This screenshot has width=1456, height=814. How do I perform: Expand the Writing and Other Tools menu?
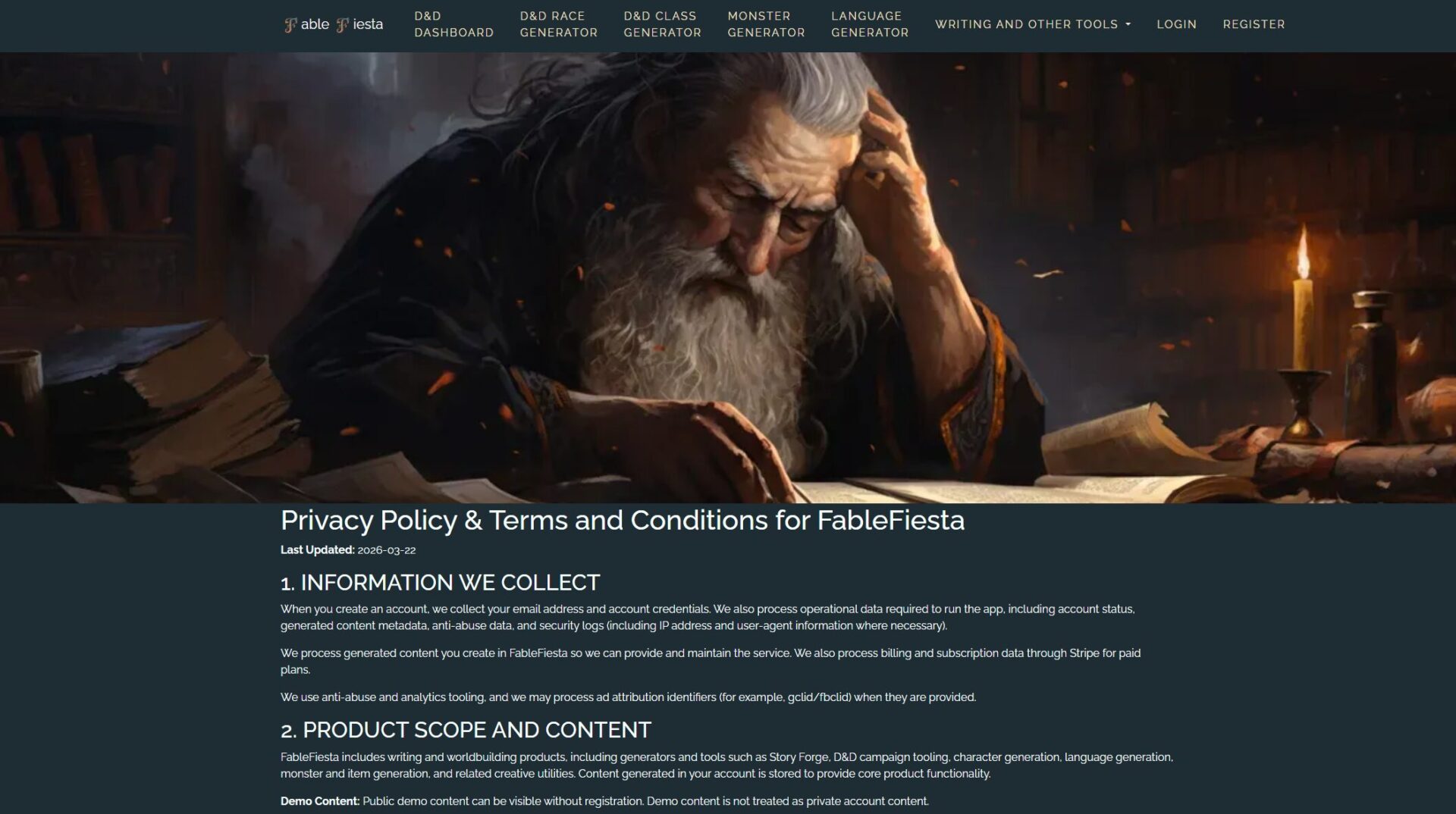(x=1026, y=24)
